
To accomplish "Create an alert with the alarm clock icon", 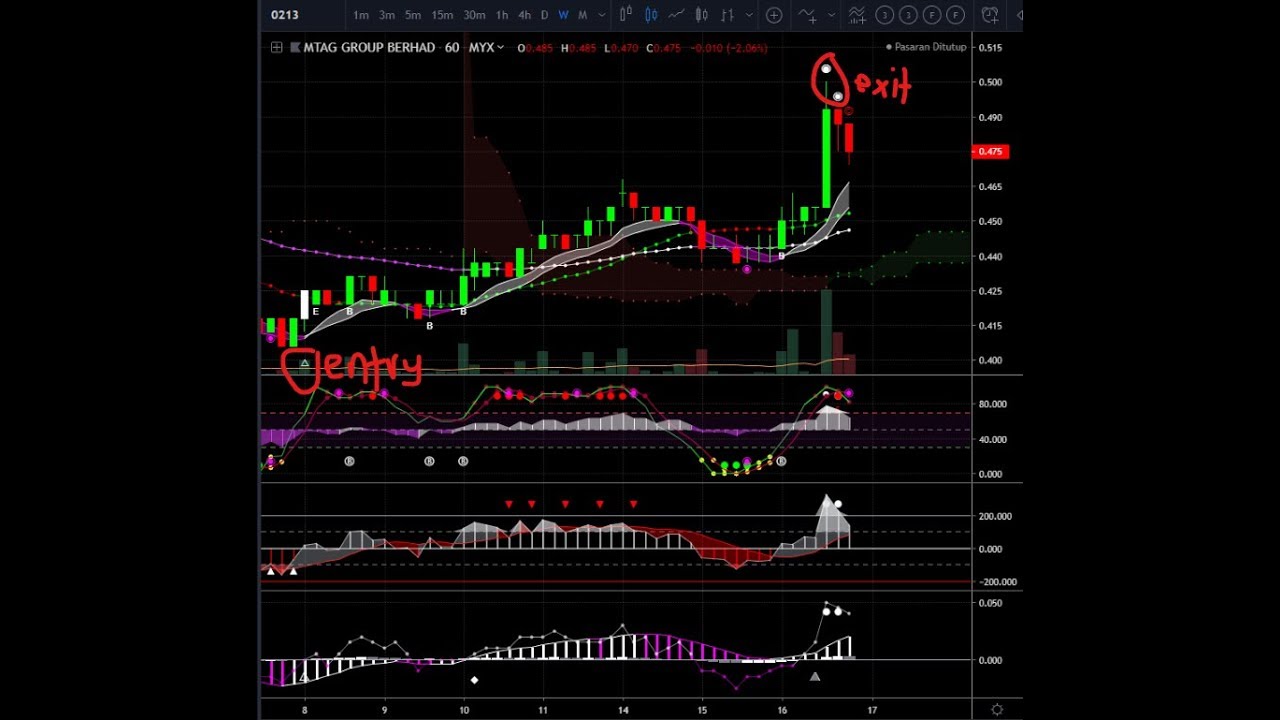I will click(990, 15).
